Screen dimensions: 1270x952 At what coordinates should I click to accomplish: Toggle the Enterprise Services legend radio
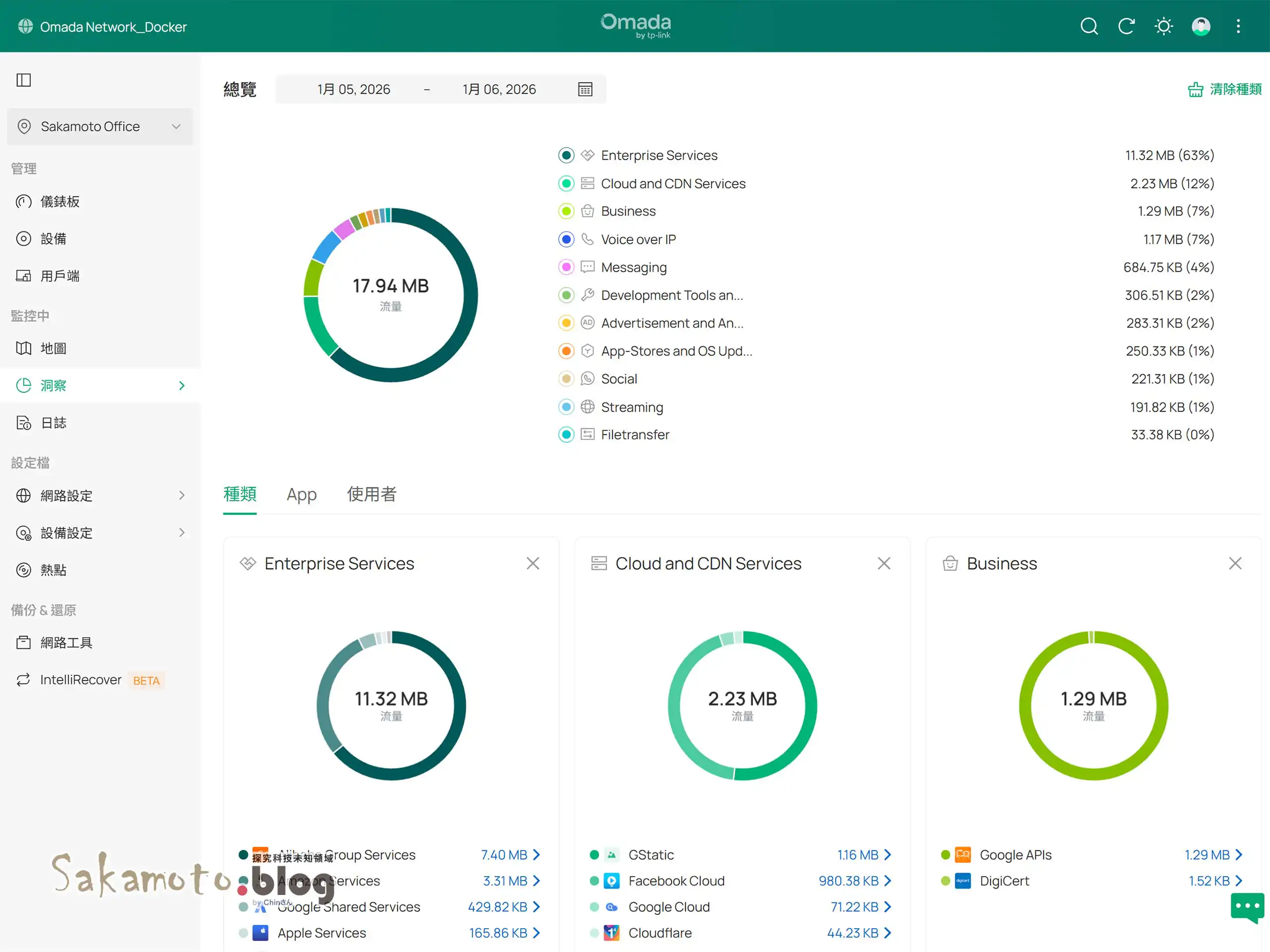point(566,156)
